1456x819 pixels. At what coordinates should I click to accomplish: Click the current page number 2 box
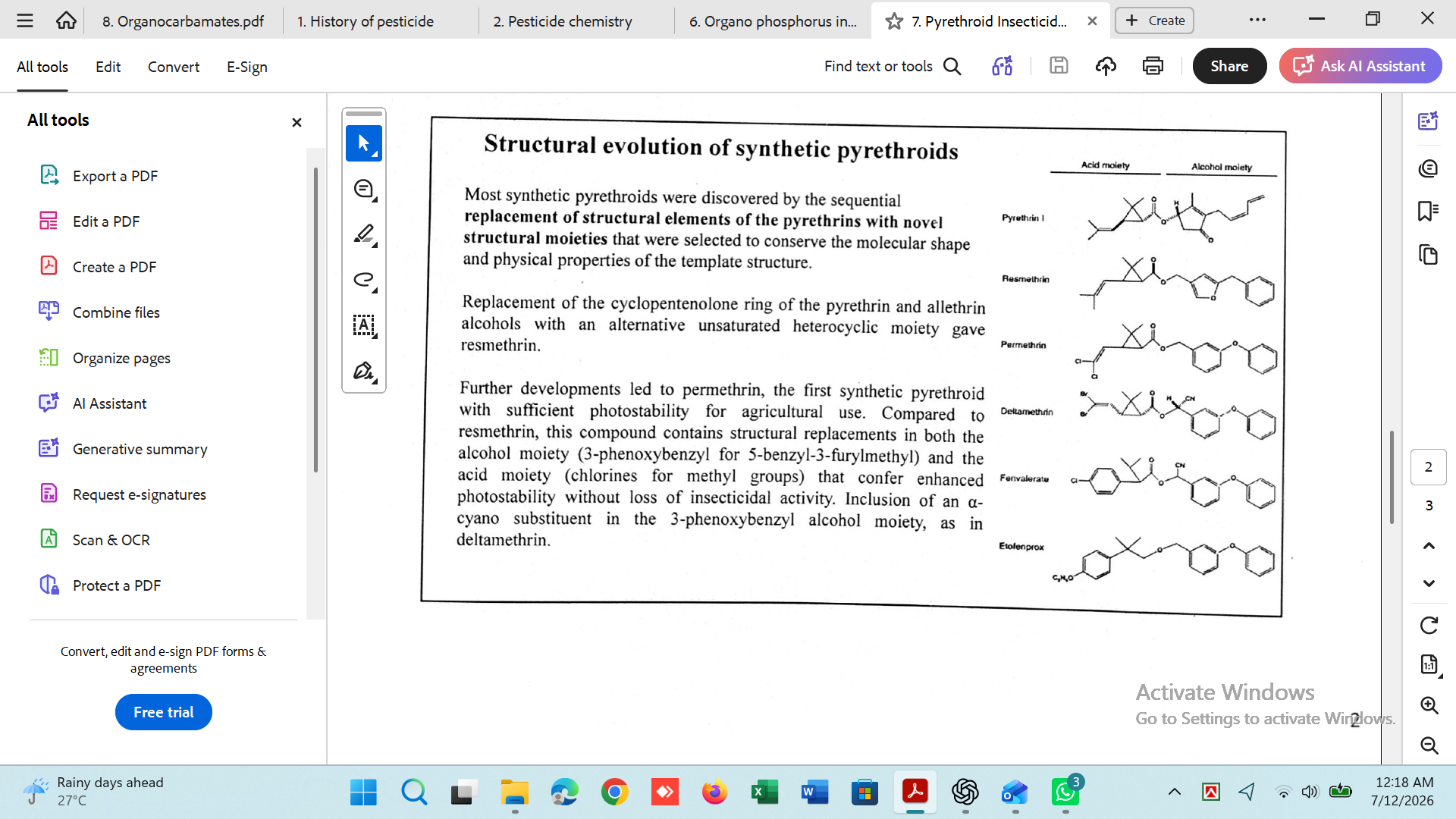tap(1429, 467)
